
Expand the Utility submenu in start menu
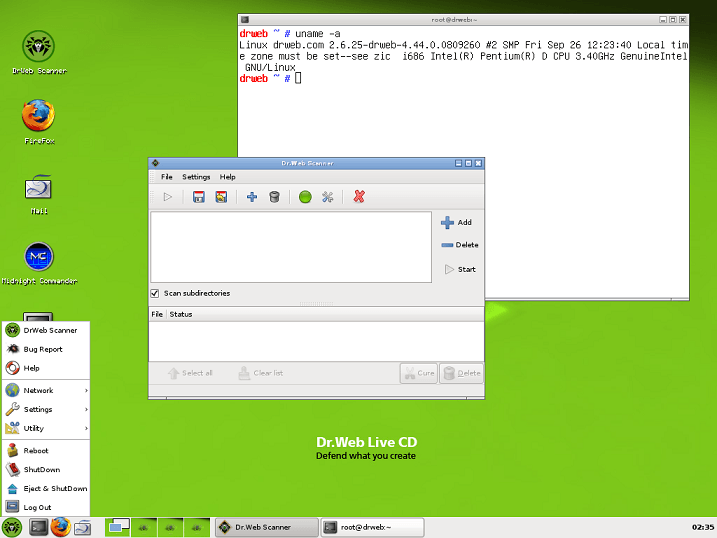46,428
